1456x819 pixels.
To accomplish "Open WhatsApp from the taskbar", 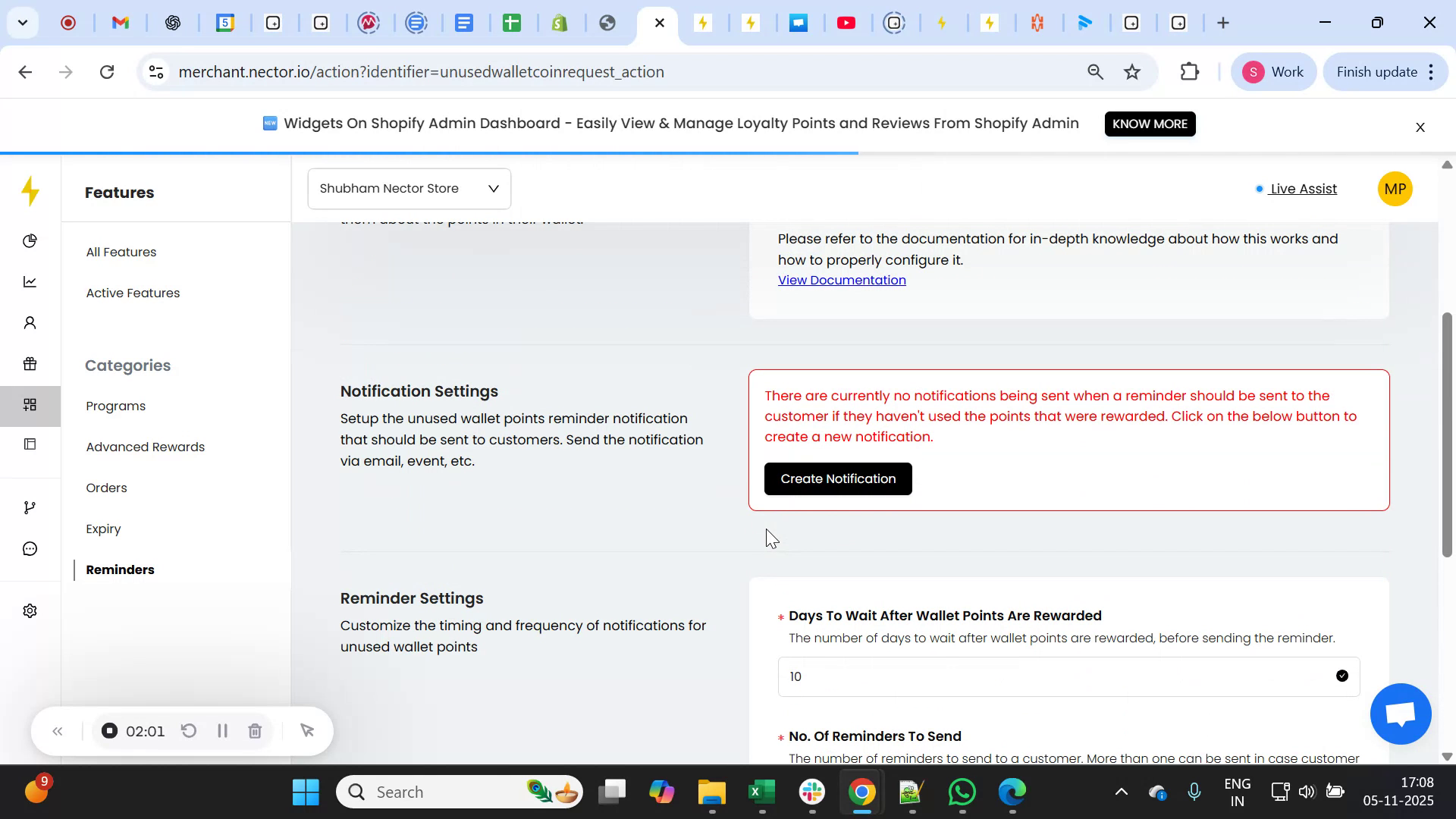I will [961, 791].
